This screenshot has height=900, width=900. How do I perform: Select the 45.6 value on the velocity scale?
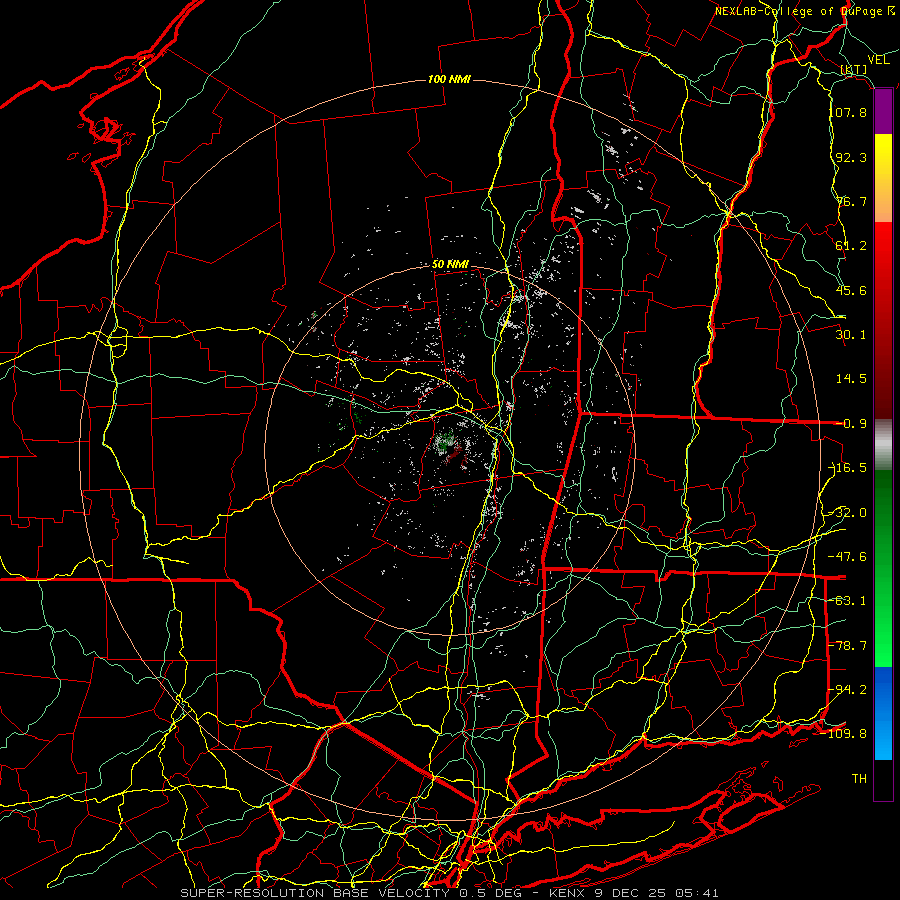pos(851,290)
